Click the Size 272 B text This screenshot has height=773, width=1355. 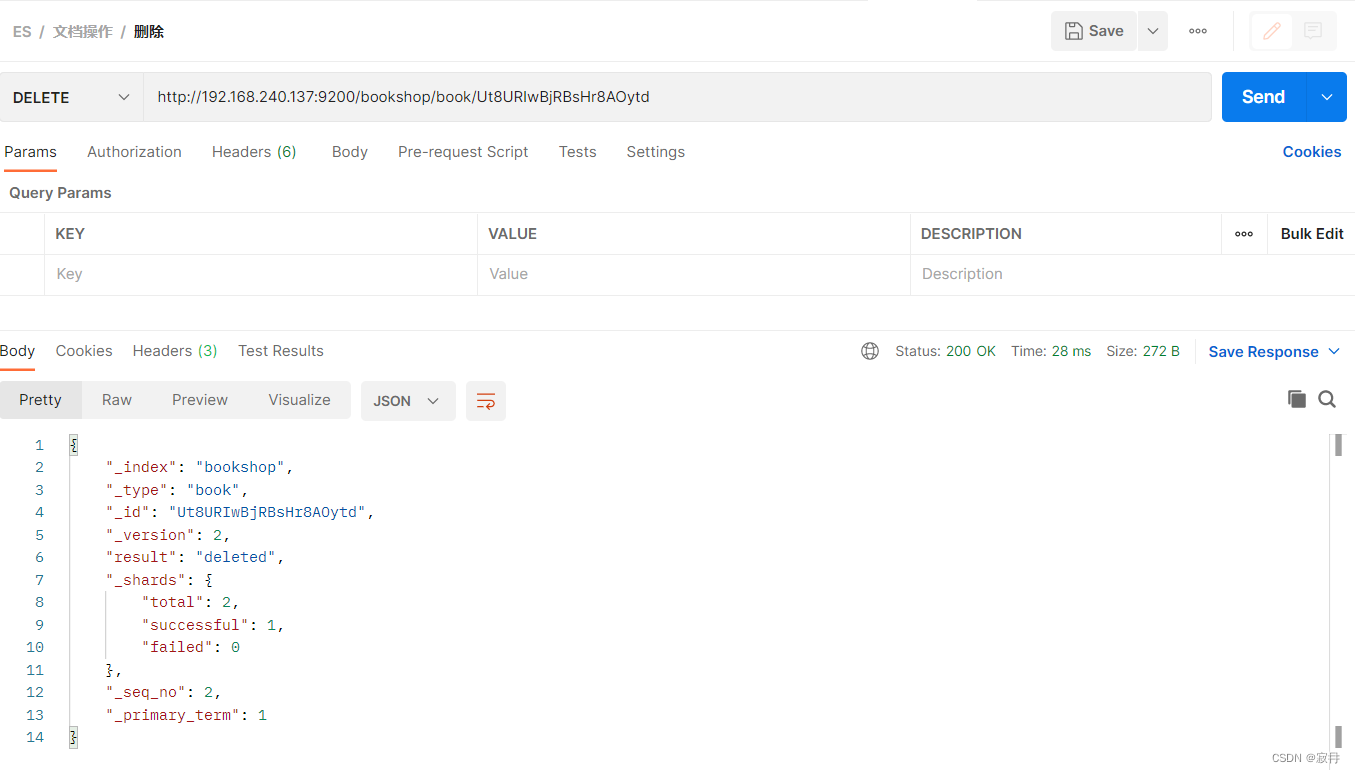[x=1143, y=351]
